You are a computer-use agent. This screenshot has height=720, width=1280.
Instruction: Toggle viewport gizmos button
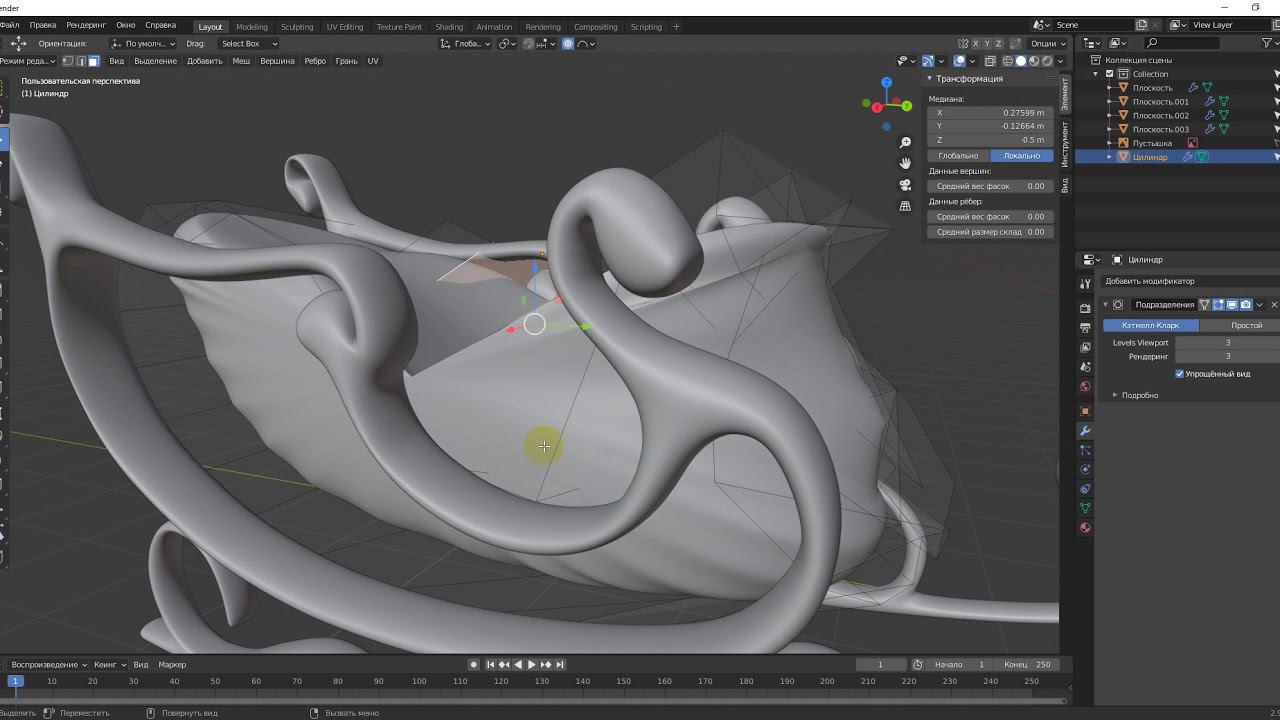click(928, 61)
